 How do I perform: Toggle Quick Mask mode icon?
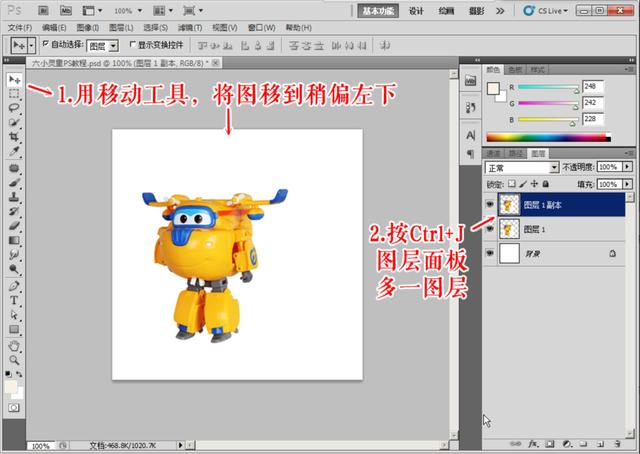(x=13, y=407)
